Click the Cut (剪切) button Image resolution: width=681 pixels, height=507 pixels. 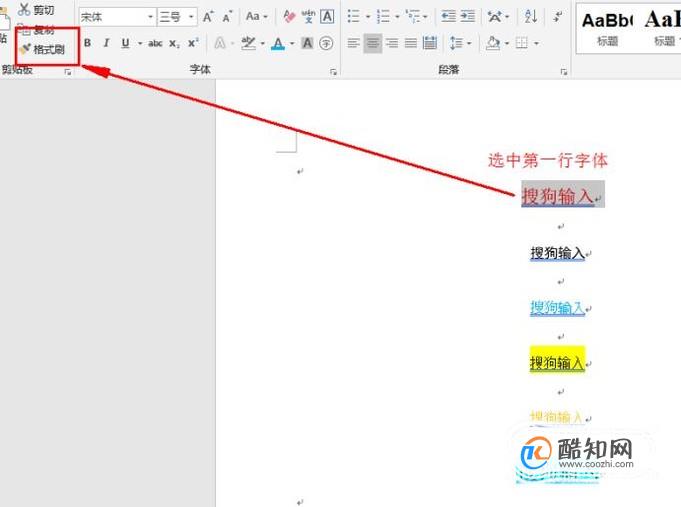[x=36, y=10]
